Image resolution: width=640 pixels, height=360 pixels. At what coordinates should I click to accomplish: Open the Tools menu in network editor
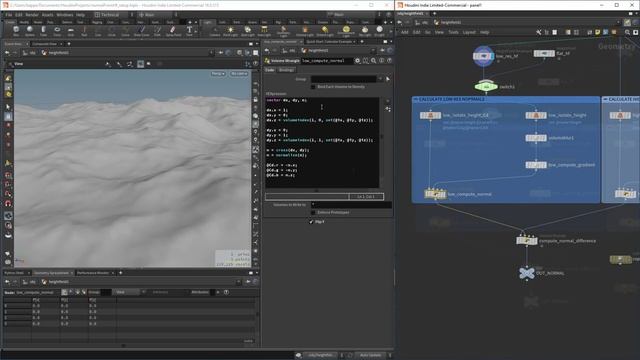(x=453, y=32)
